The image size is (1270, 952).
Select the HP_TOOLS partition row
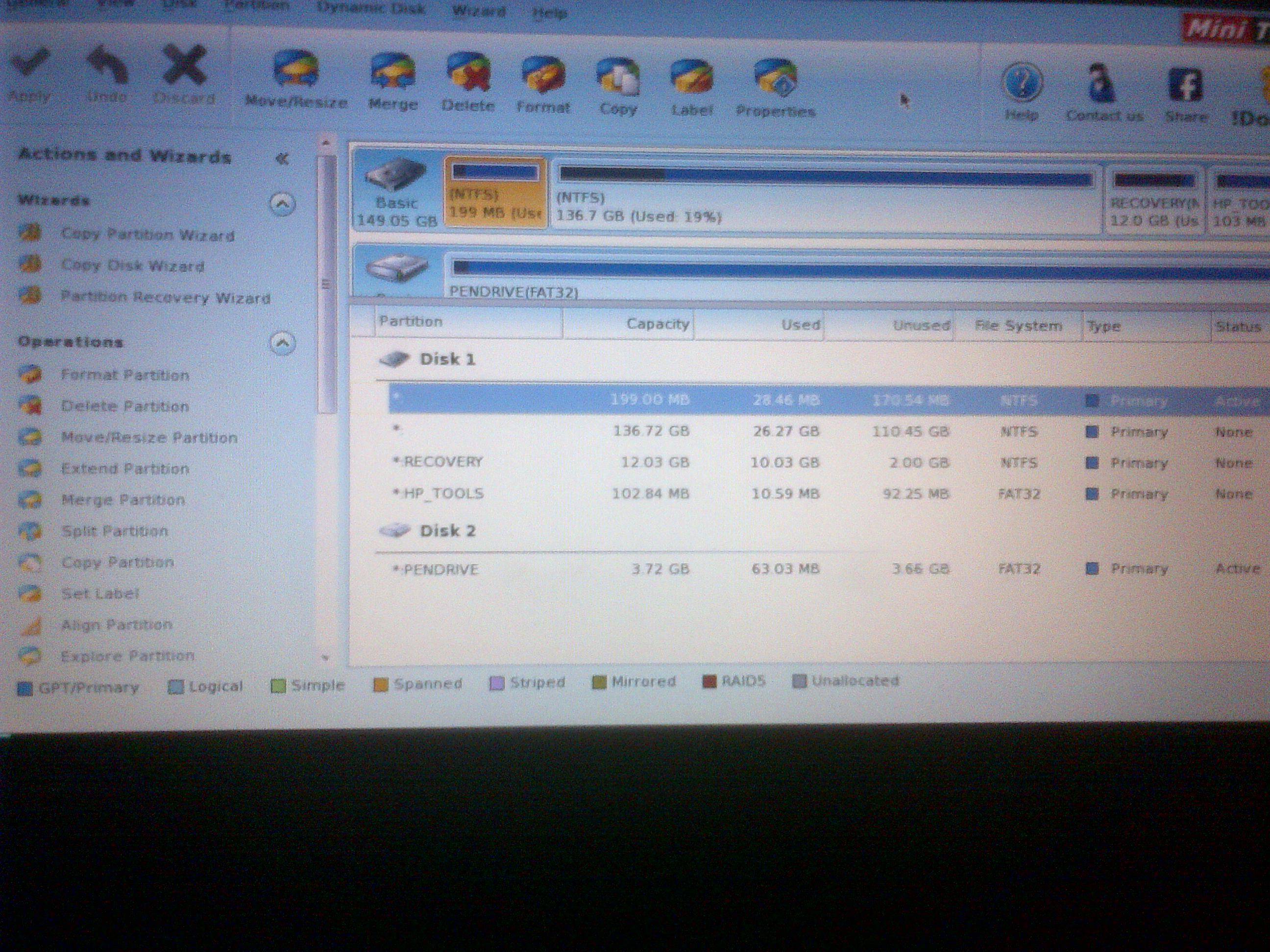tap(829, 494)
